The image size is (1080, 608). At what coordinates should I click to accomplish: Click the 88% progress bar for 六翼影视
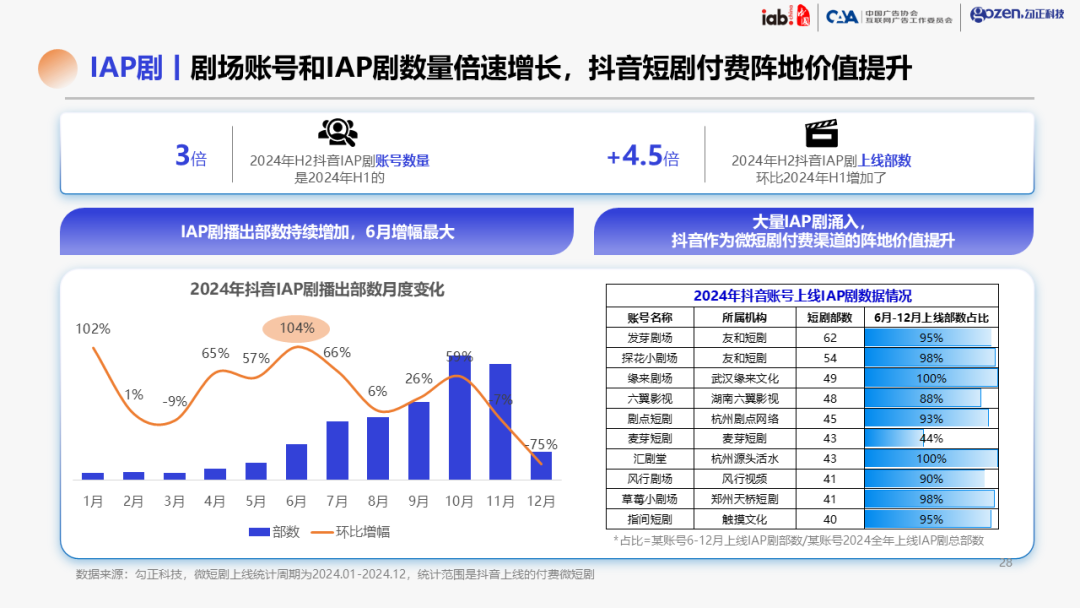pyautogui.click(x=923, y=399)
